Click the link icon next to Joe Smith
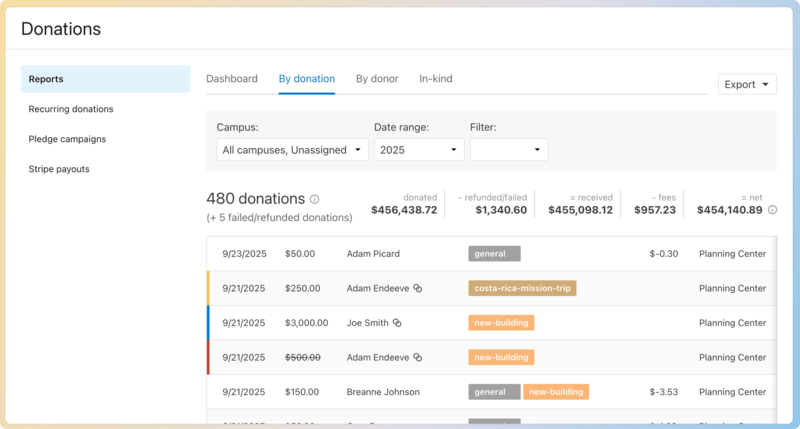 pyautogui.click(x=397, y=323)
